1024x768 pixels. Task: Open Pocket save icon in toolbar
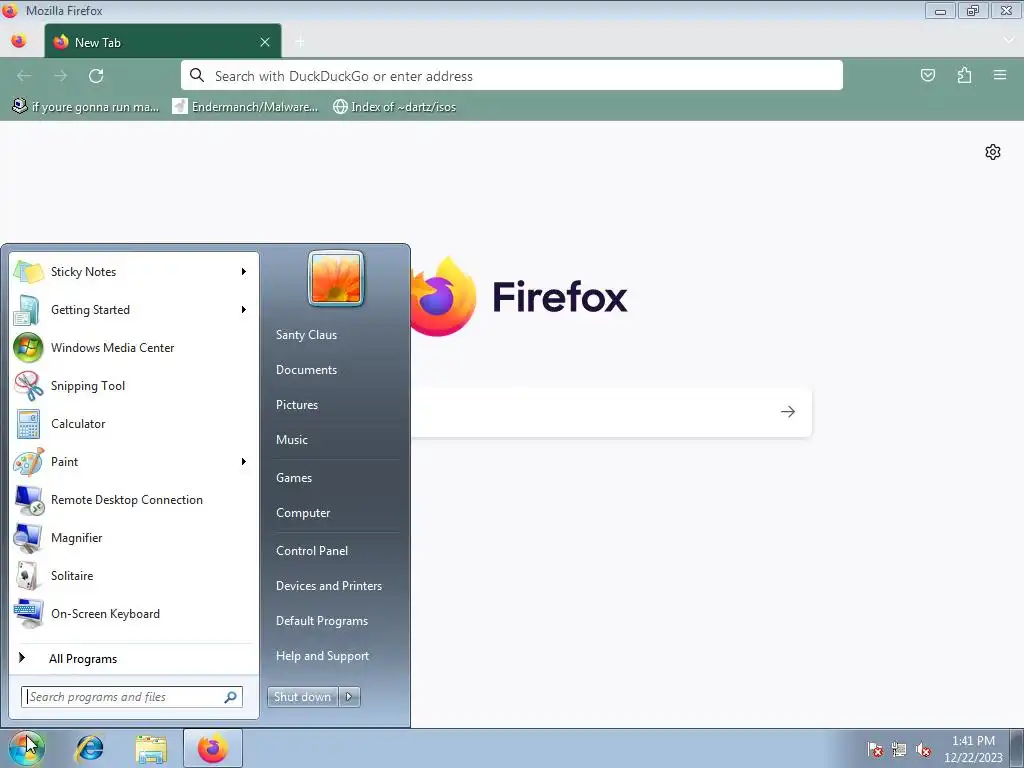(927, 76)
